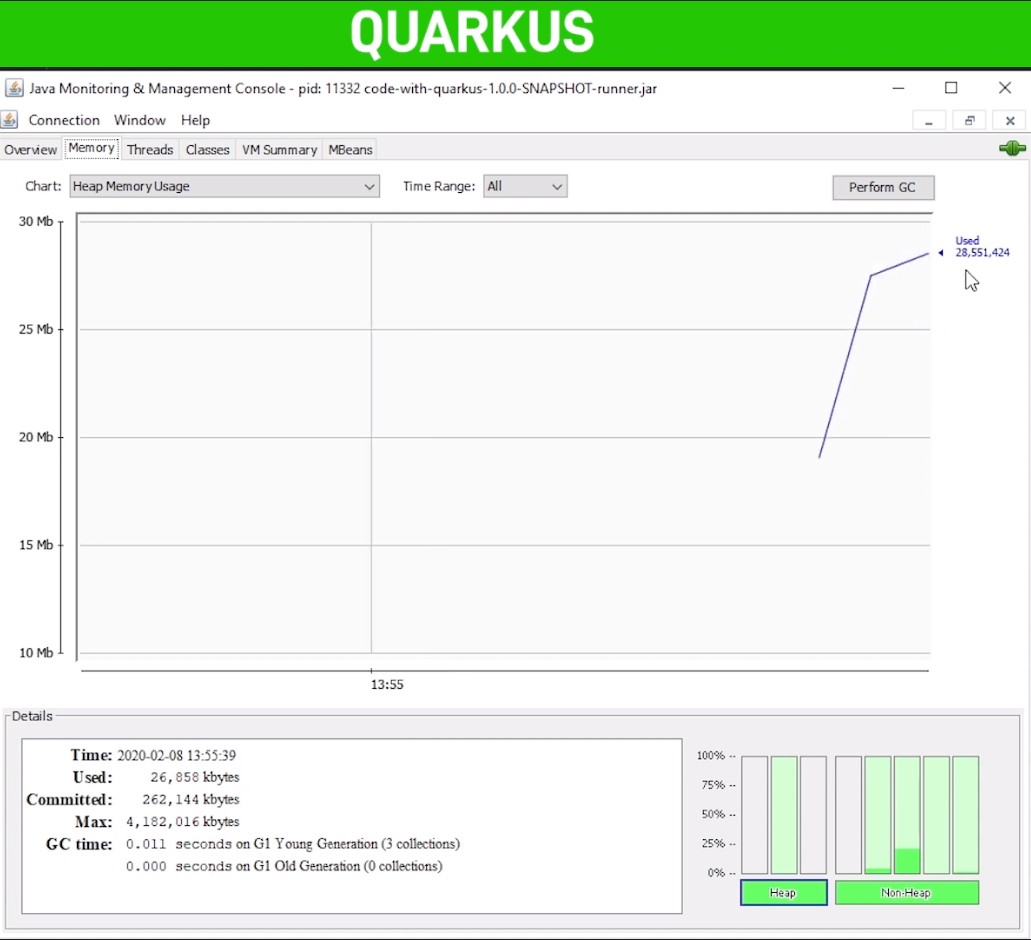This screenshot has width=1031, height=940.
Task: Select the last Non-Heap memory pool bar
Action: coord(965,814)
